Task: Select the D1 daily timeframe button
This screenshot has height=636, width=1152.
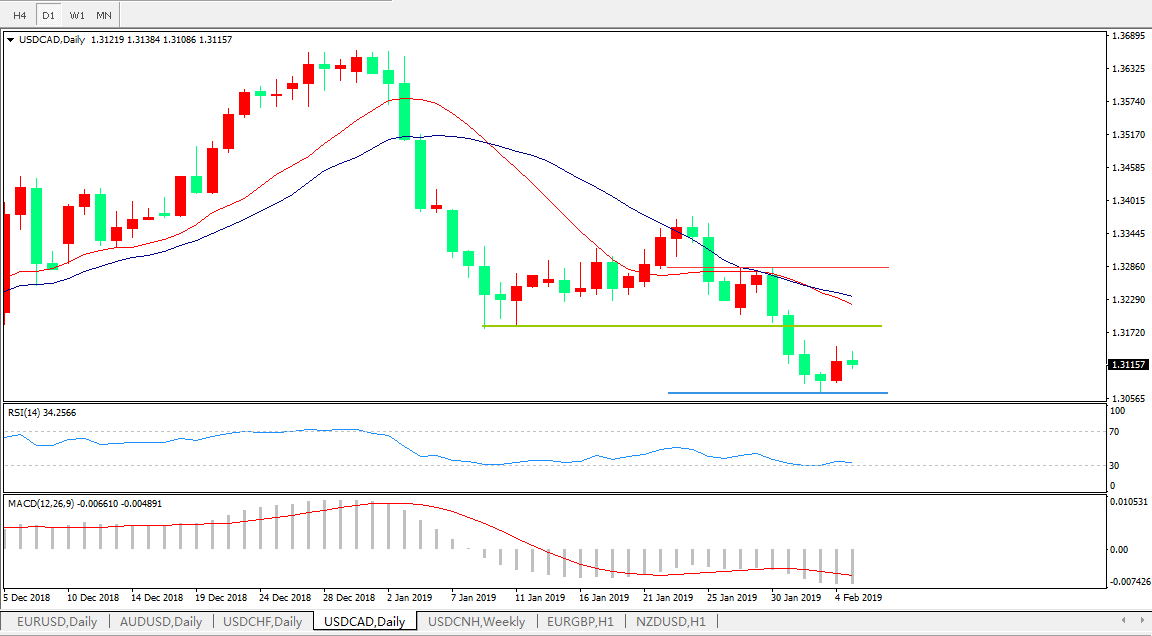Action: (x=48, y=16)
